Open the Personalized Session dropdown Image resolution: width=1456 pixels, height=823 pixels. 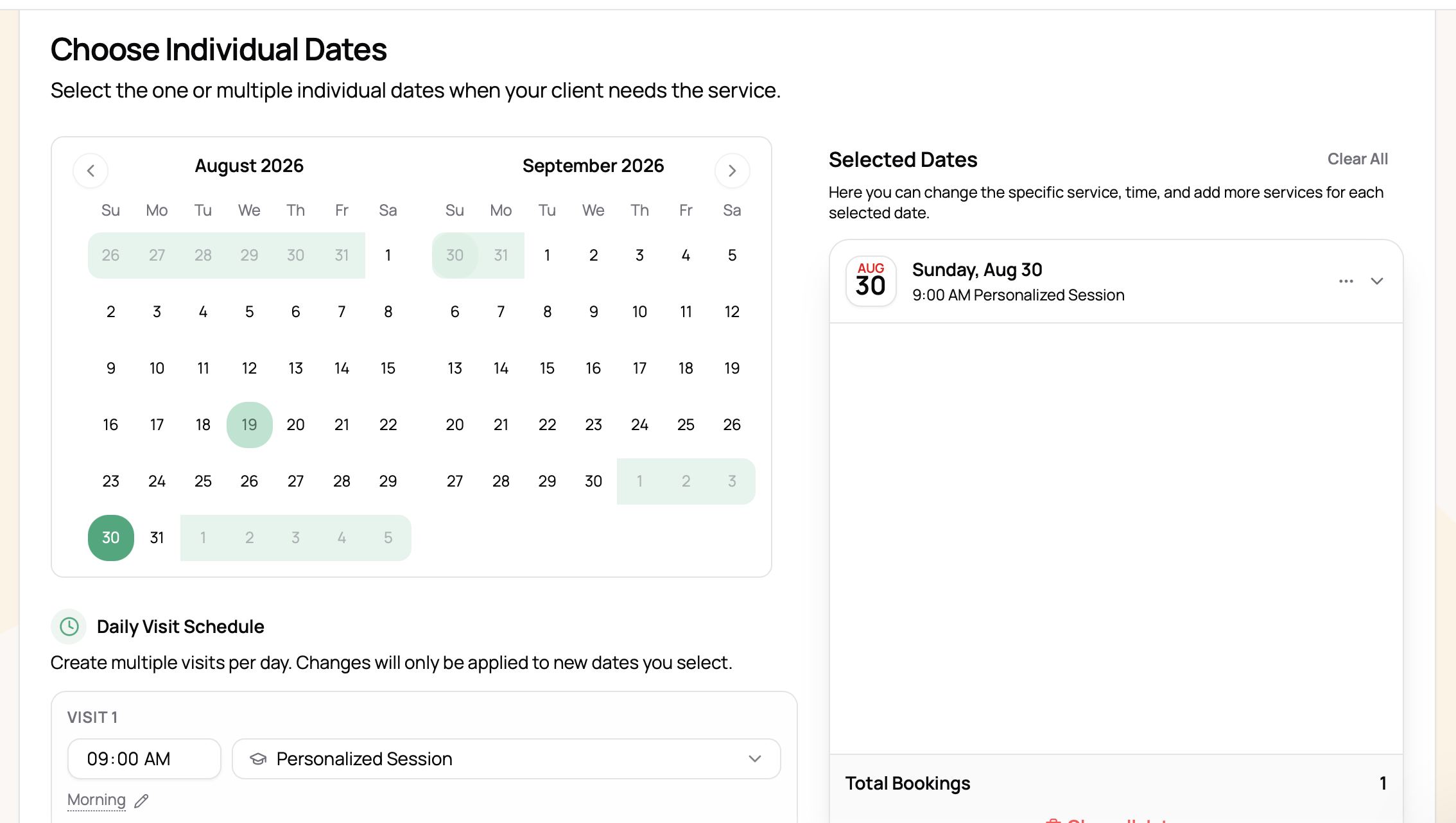[x=506, y=759]
